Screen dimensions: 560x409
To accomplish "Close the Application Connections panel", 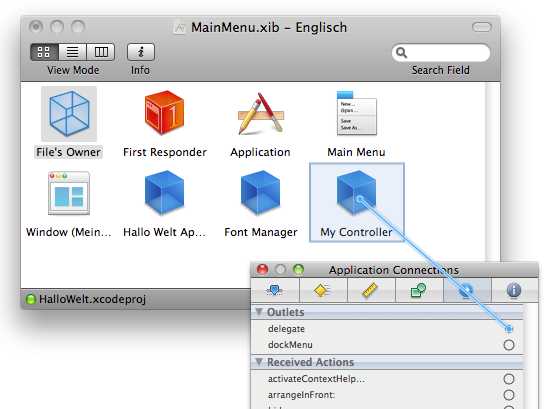I will (x=262, y=269).
